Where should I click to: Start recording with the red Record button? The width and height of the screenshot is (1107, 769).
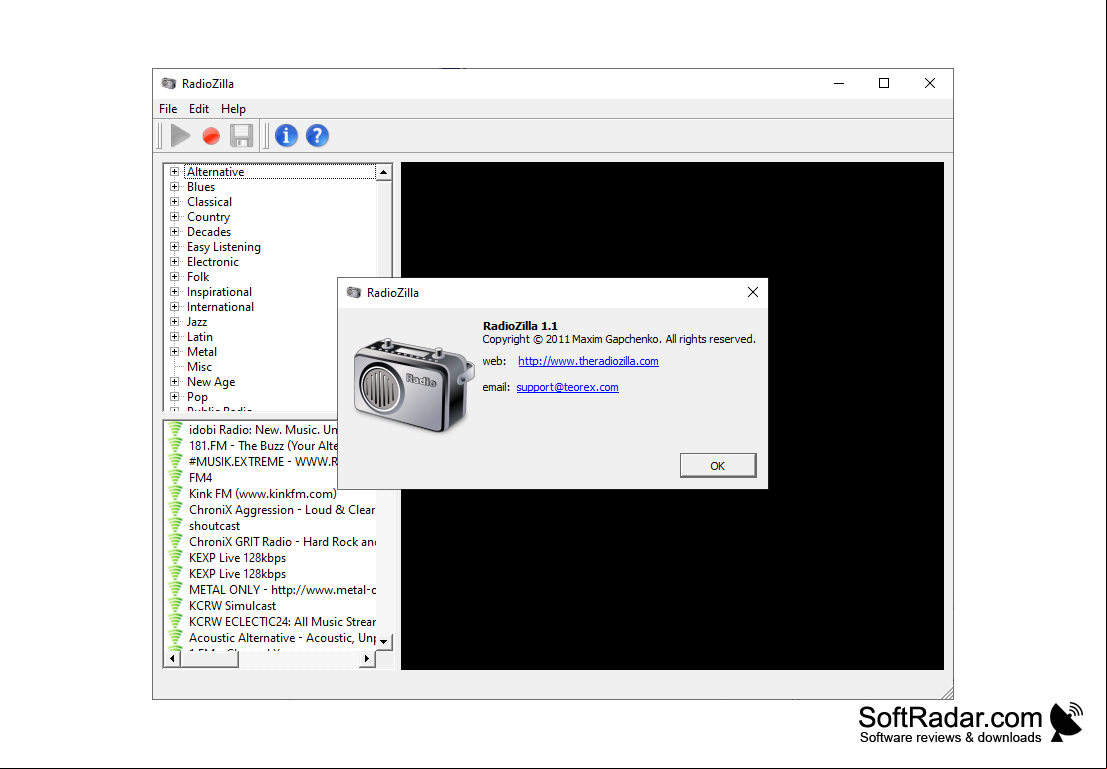210,136
